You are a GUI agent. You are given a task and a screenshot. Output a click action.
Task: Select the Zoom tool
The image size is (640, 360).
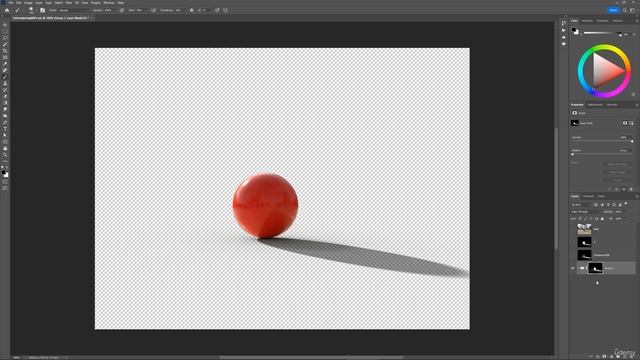tap(5, 155)
